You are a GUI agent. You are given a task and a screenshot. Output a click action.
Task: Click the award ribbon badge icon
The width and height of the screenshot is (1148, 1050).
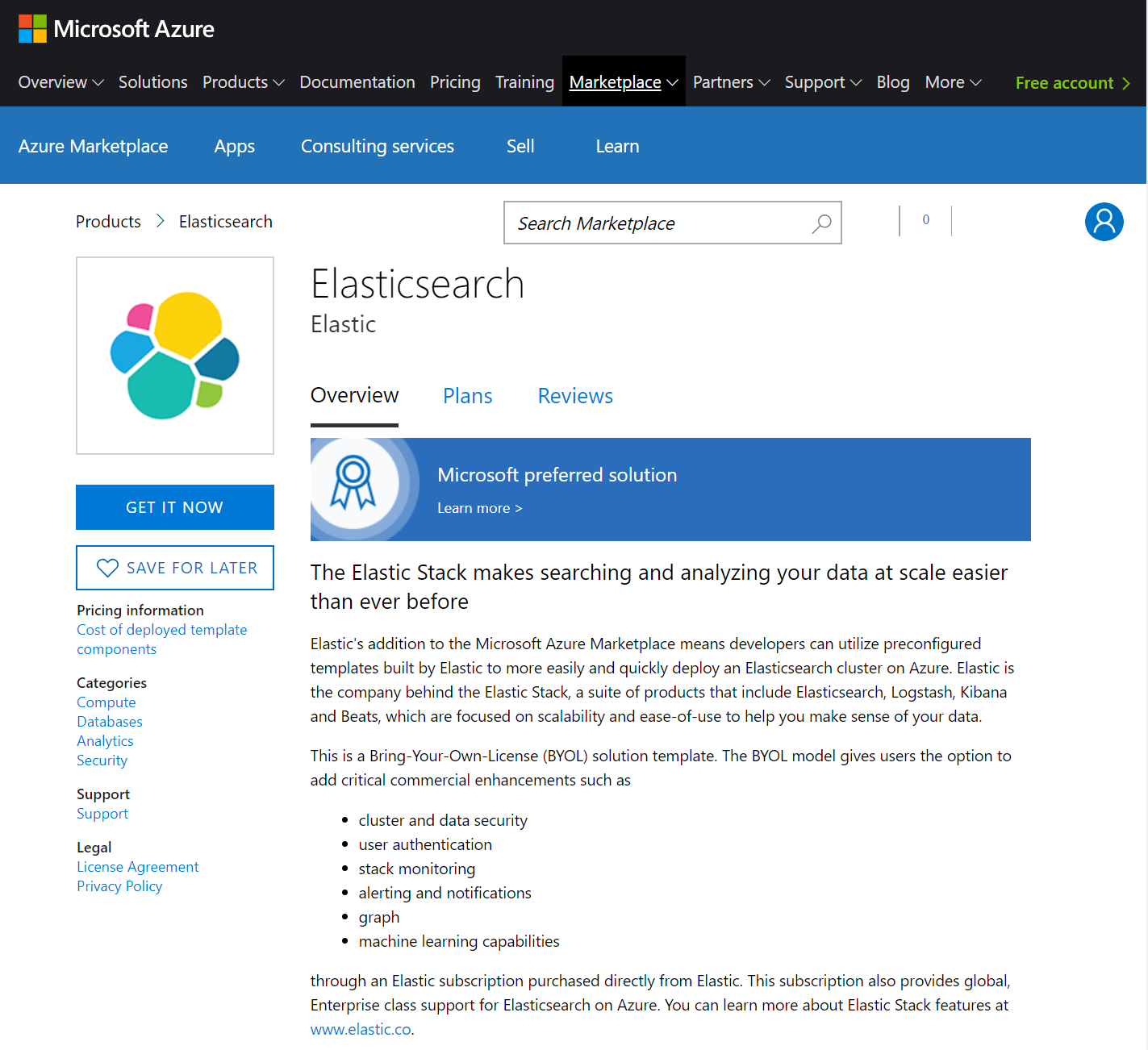[353, 483]
